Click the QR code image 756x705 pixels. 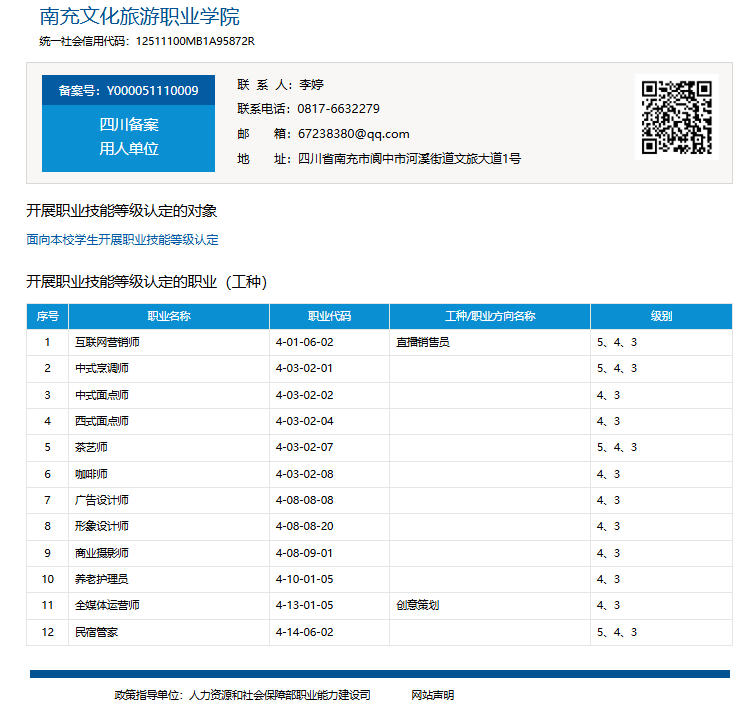click(676, 117)
